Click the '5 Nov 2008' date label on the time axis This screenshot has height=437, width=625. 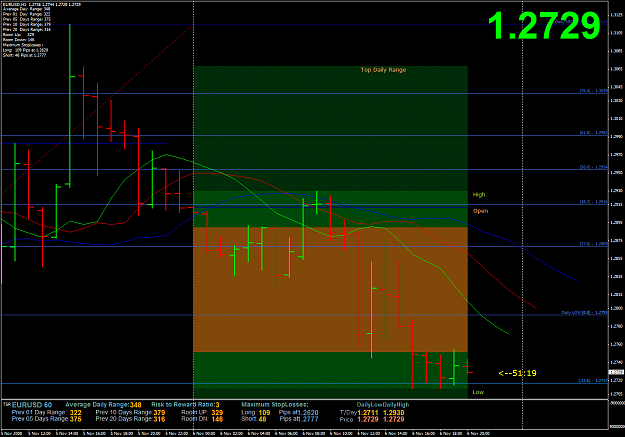point(12,433)
